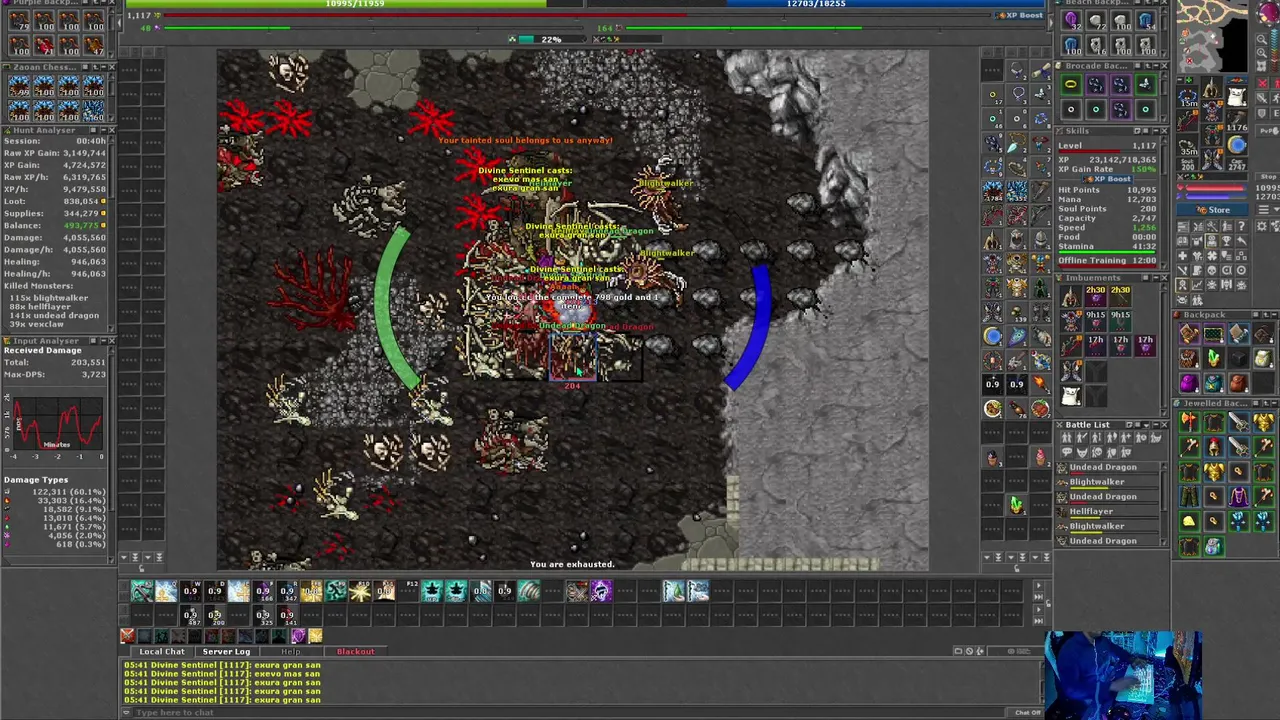Click the Offline Training row in Skills
The image size is (1280, 720).
(1108, 260)
